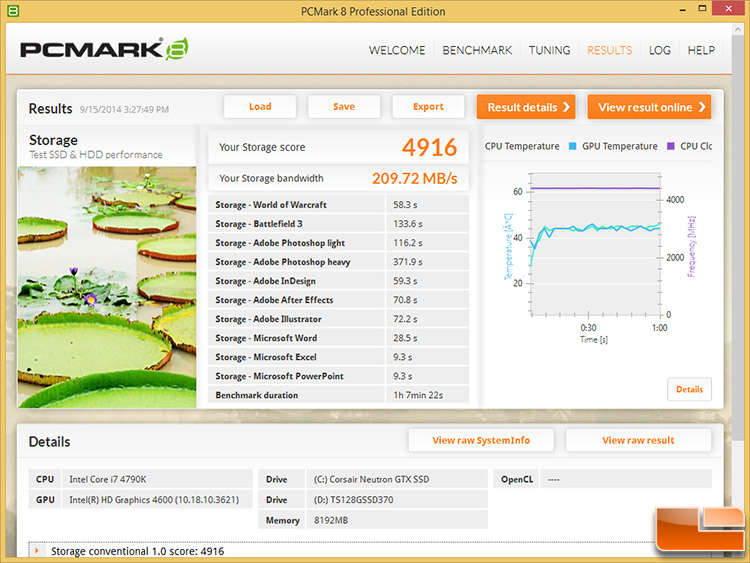
Task: Click the Export button
Action: (428, 107)
